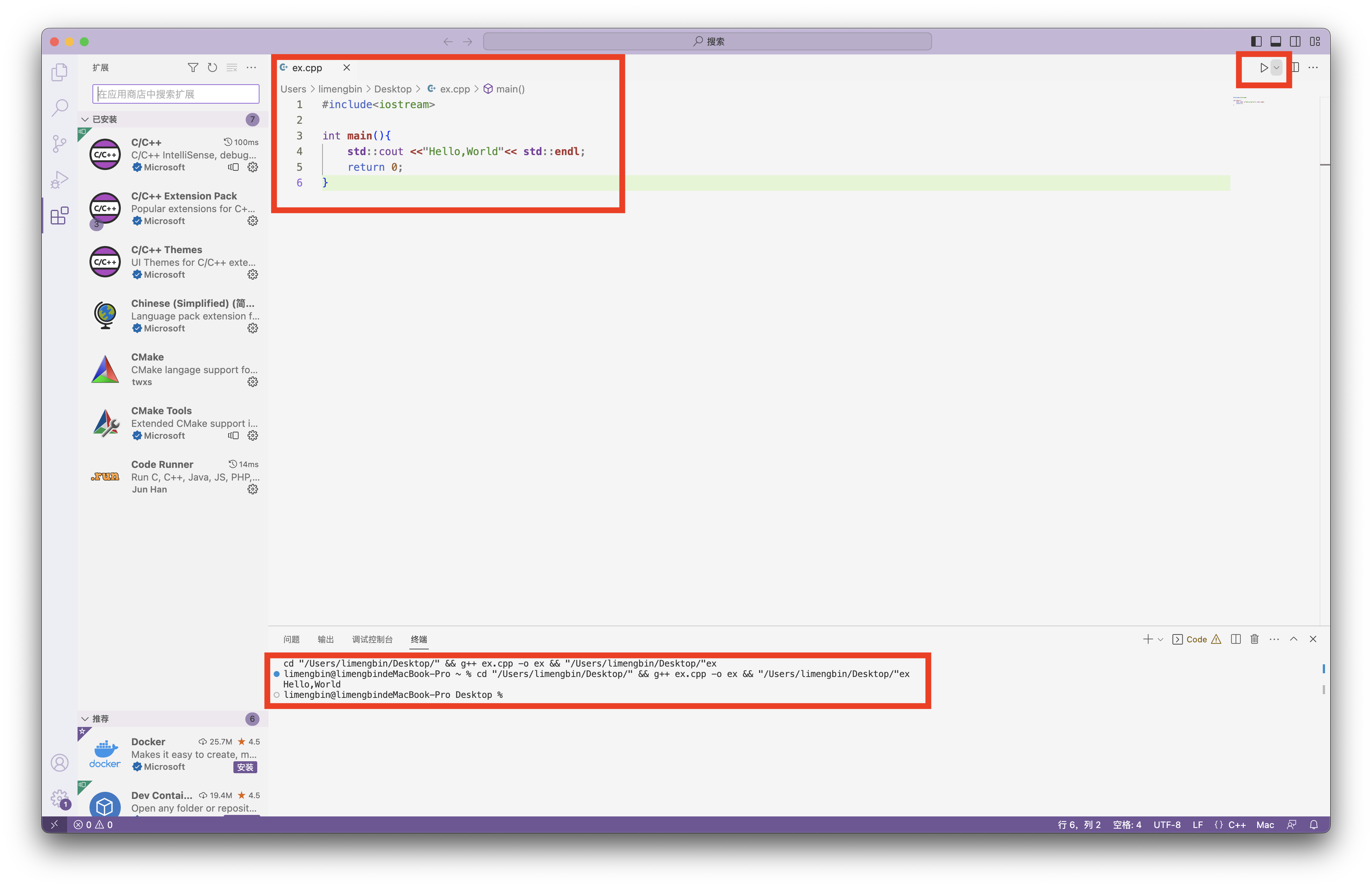Image resolution: width=1372 pixels, height=888 pixels.
Task: Click the filter extensions funnel icon
Action: pyautogui.click(x=193, y=67)
